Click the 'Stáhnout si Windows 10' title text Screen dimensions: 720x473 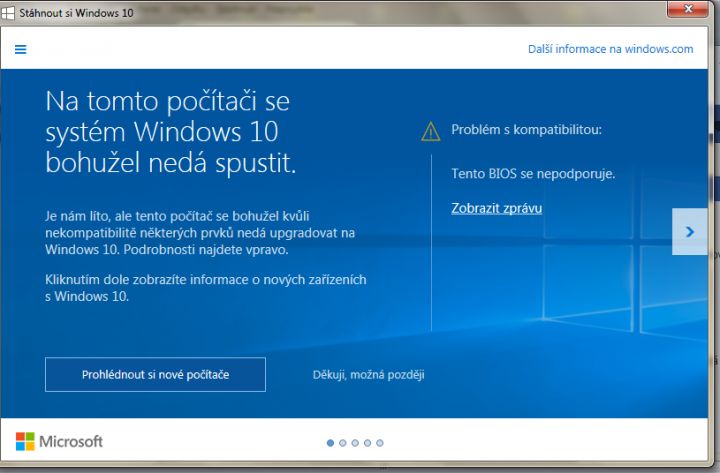pyautogui.click(x=76, y=13)
